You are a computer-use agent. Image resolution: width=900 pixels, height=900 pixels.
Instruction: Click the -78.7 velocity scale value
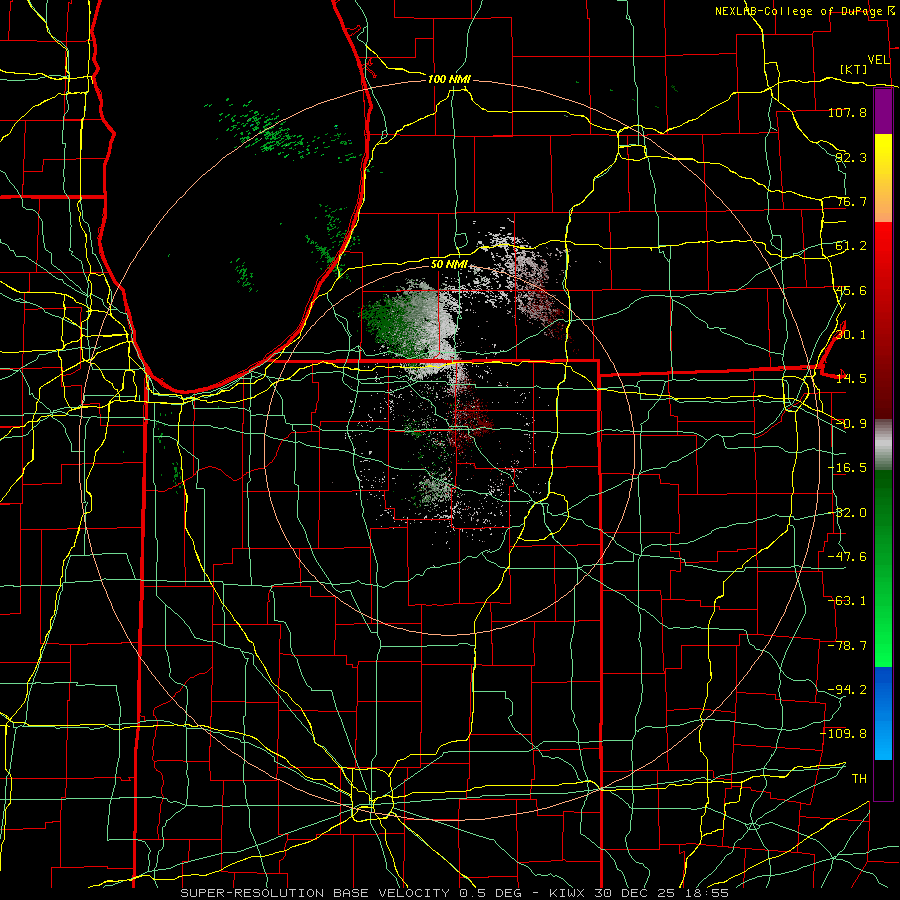[x=847, y=646]
